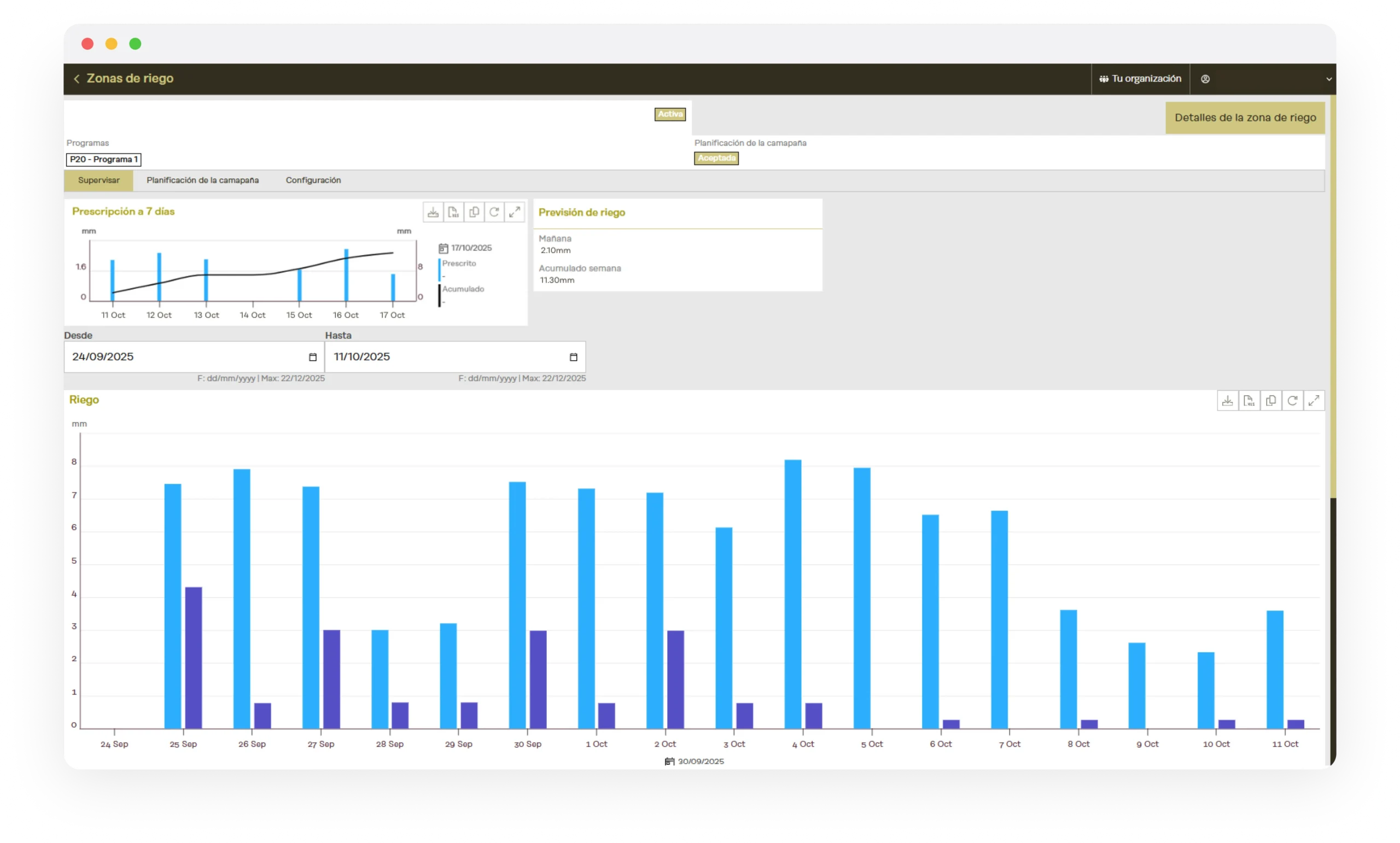Copy the Prescripción a 7 días chart
The height and width of the screenshot is (843, 1400).
(474, 213)
